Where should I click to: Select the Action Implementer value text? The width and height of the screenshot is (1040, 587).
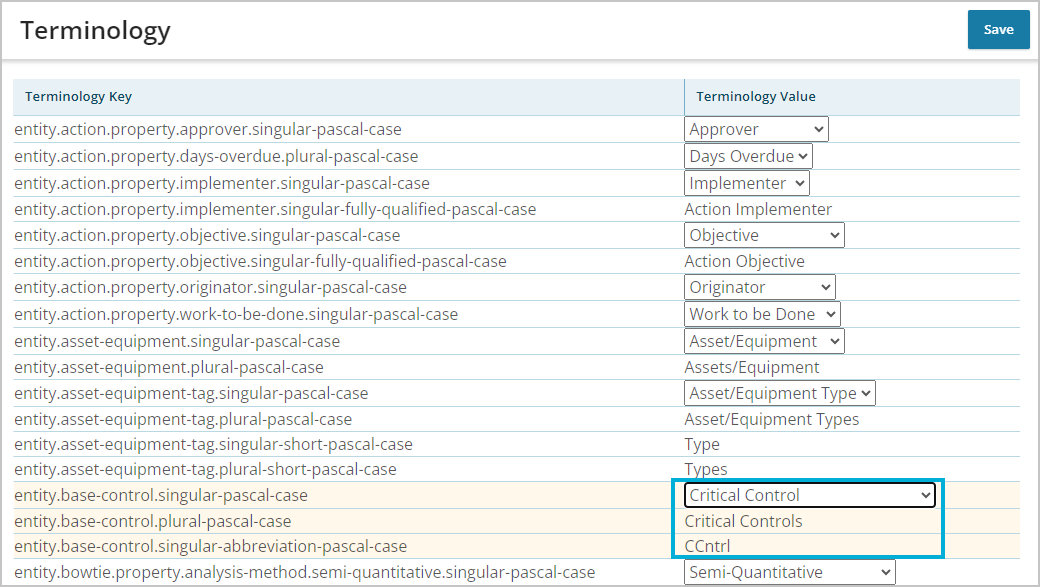point(758,210)
